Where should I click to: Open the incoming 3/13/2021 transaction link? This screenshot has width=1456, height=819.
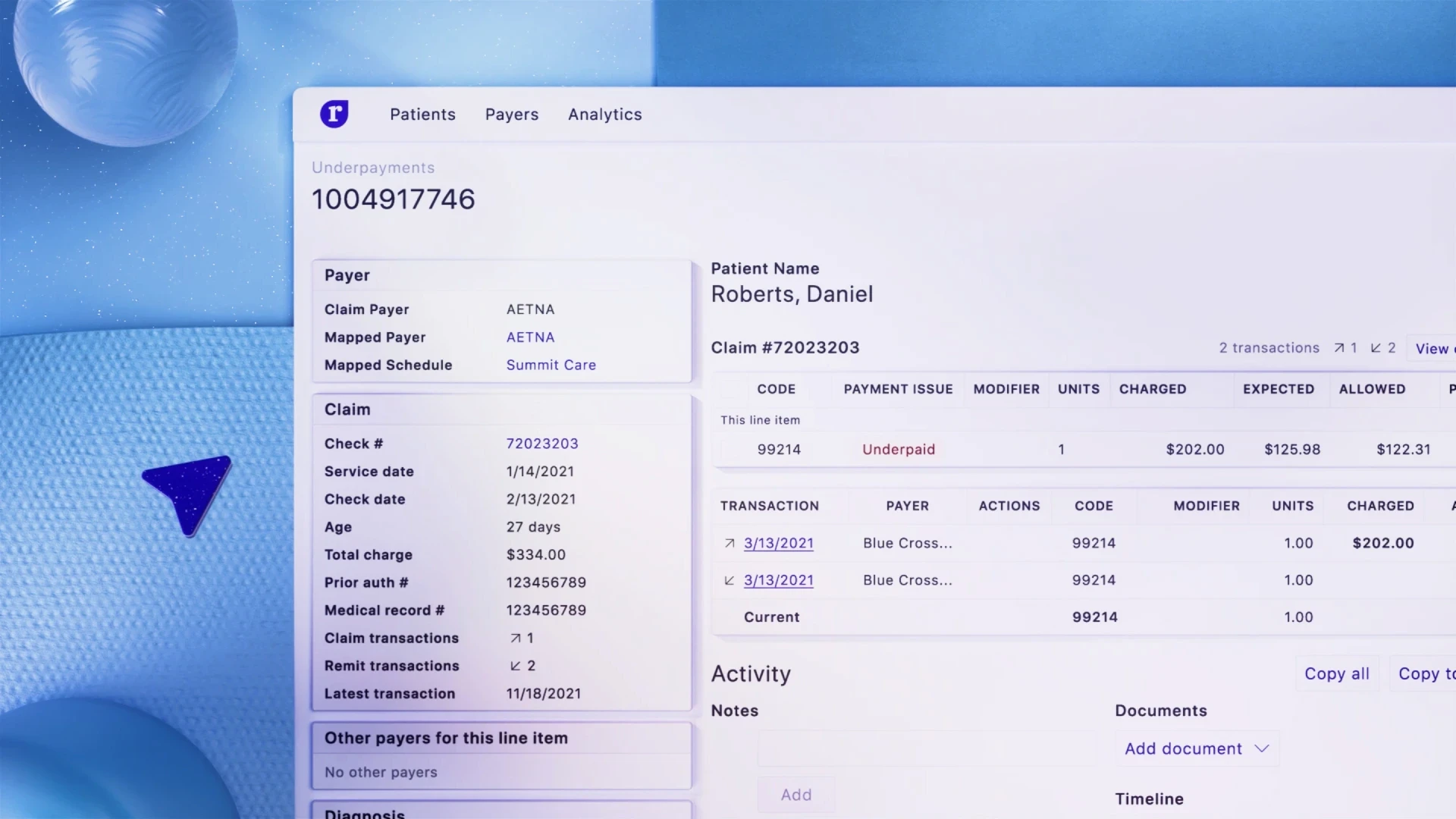[x=779, y=580]
